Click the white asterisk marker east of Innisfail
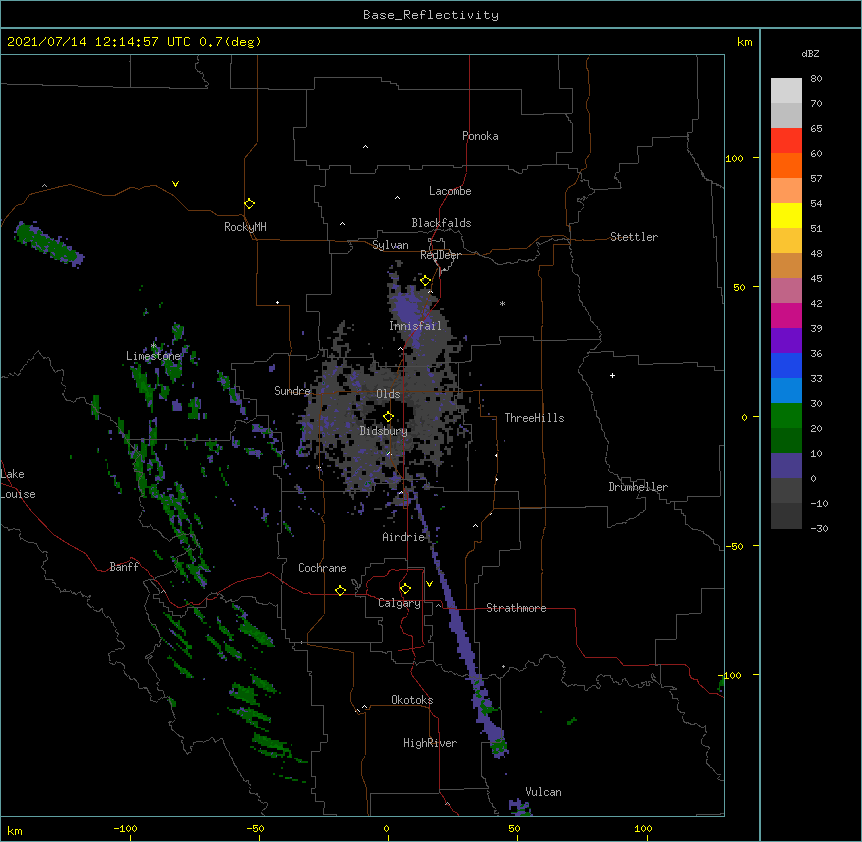The height and width of the screenshot is (842, 862). pyautogui.click(x=502, y=303)
